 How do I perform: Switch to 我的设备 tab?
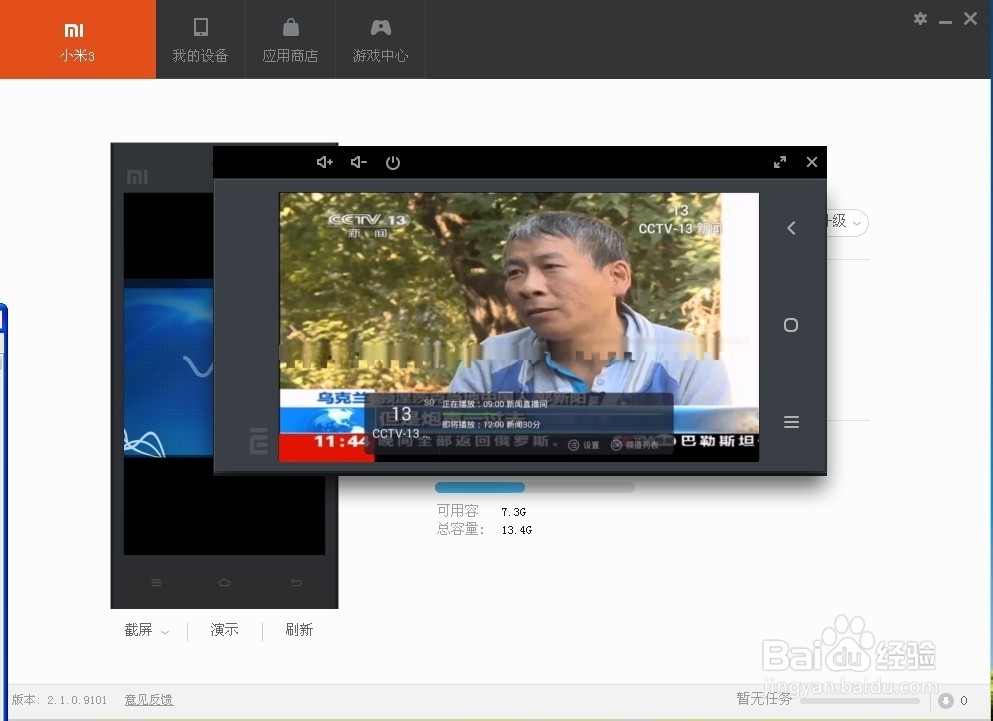pos(200,39)
